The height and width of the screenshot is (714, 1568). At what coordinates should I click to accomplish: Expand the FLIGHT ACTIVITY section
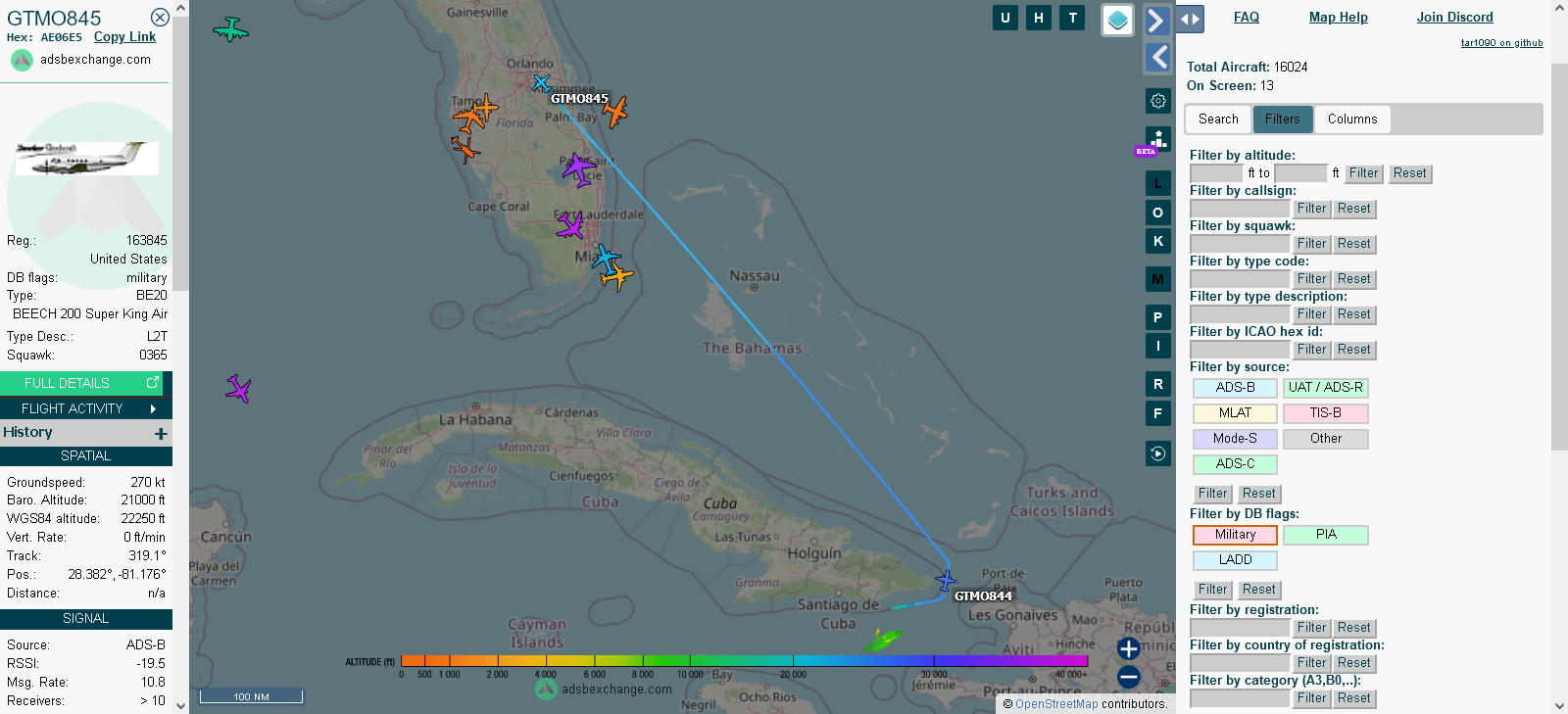point(86,408)
